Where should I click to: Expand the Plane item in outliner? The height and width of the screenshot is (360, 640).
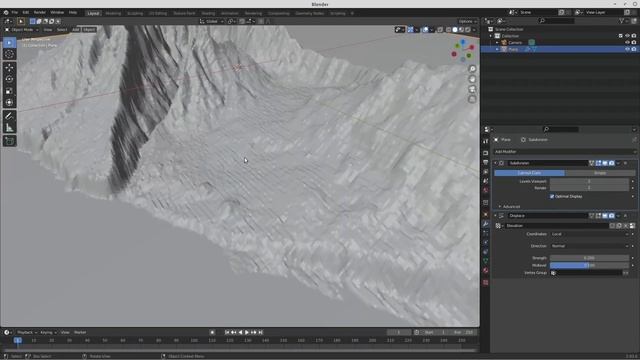[x=497, y=49]
